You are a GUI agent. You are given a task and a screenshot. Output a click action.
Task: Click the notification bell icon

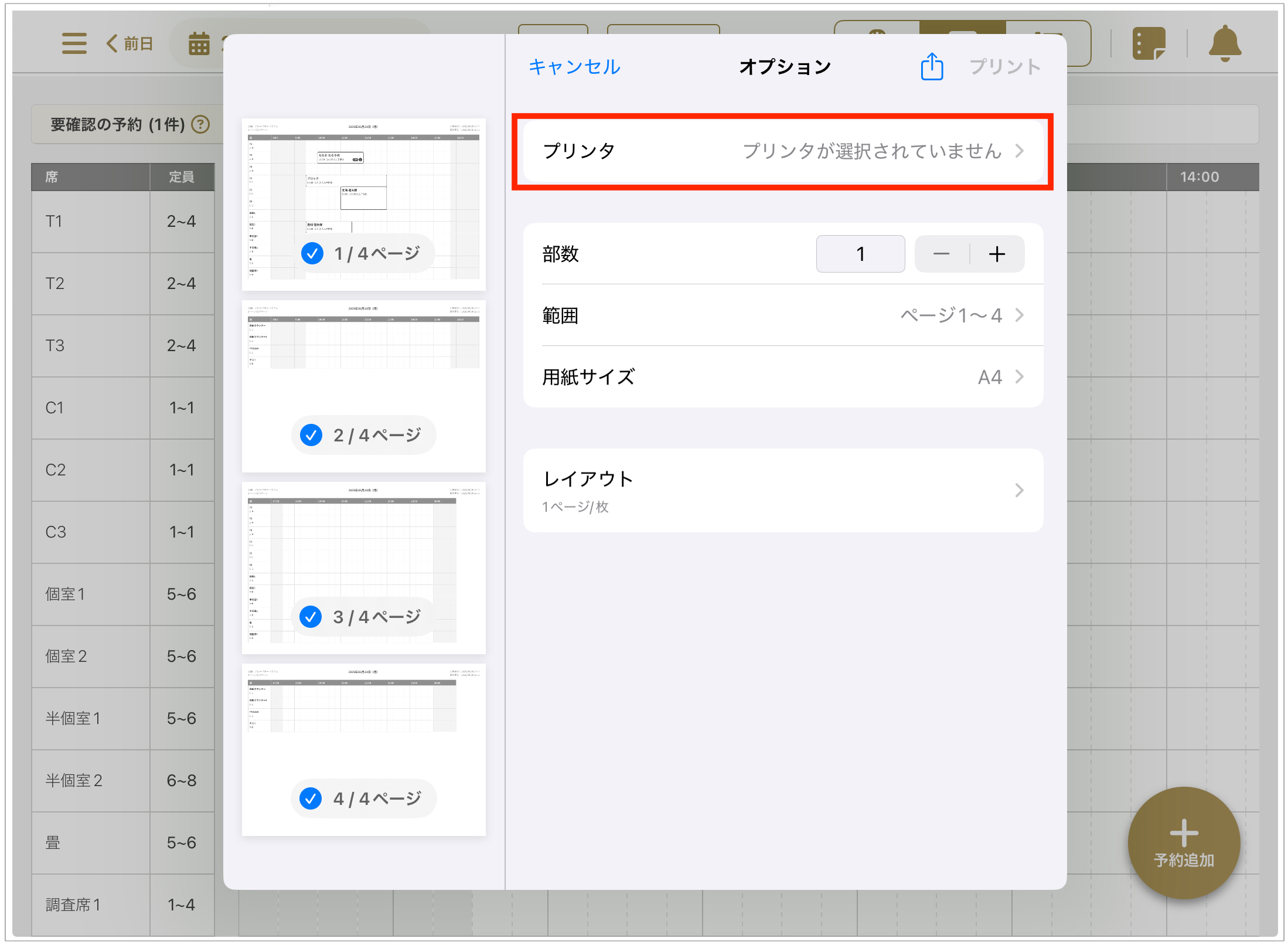1224,43
